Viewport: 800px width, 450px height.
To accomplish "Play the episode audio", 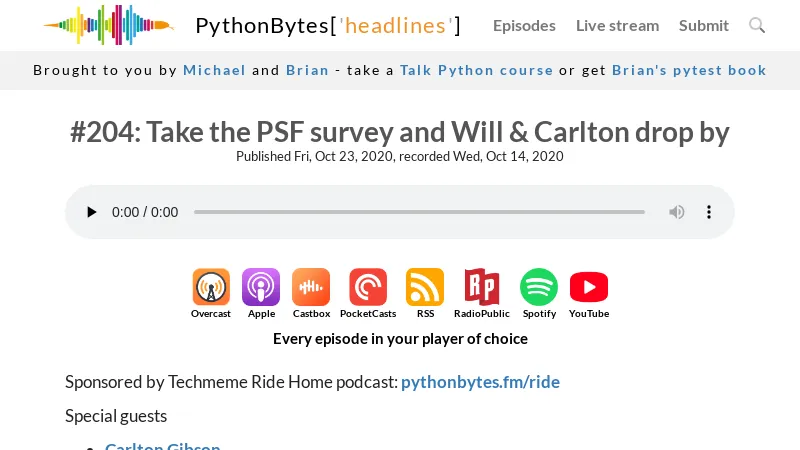I will click(92, 212).
